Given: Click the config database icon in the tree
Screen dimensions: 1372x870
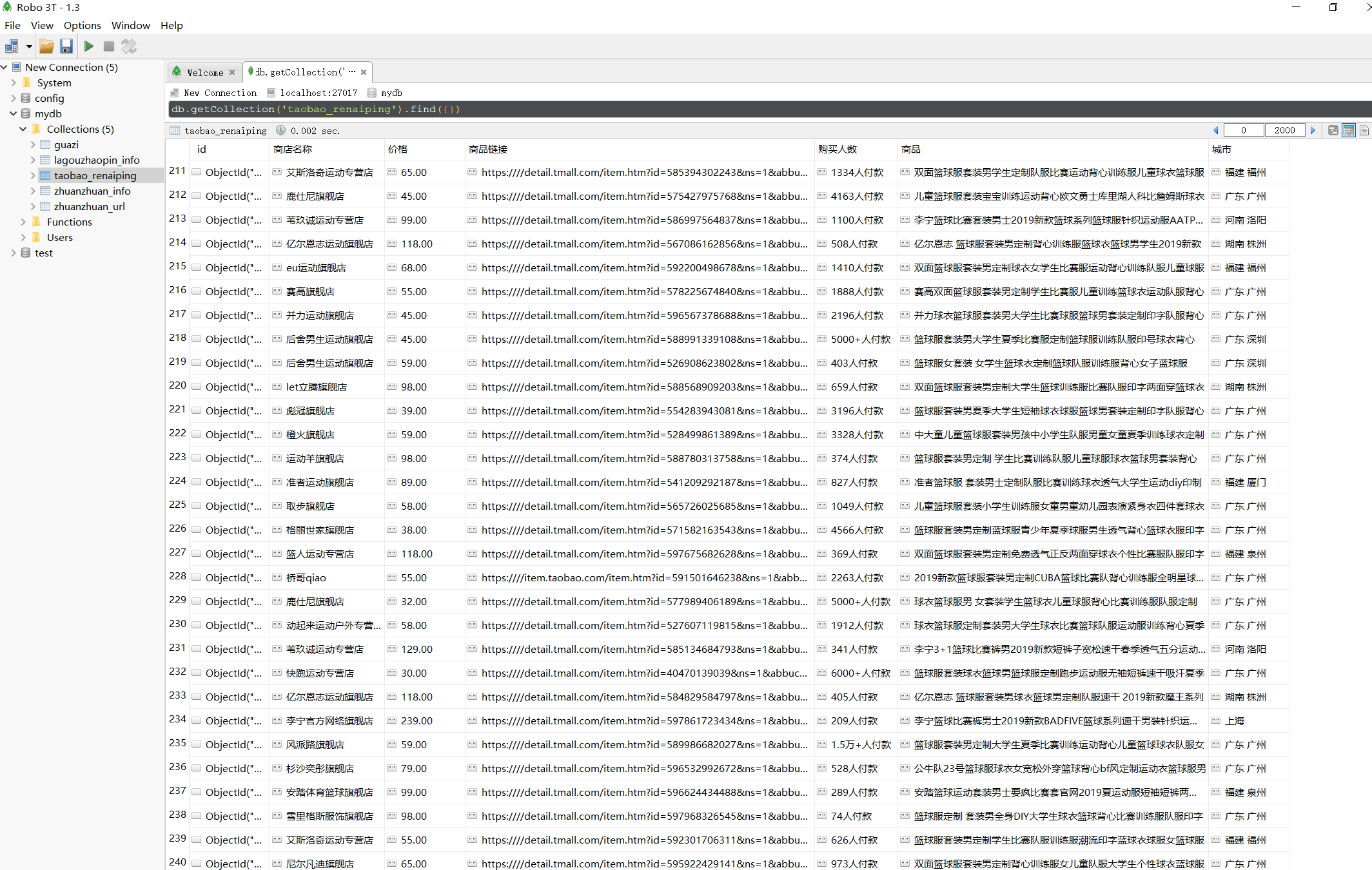Looking at the screenshot, I should click(26, 98).
